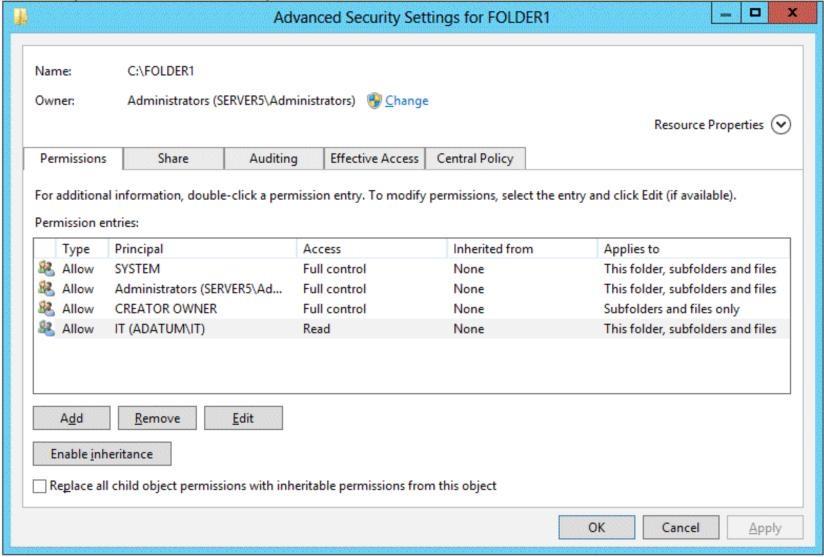Open the Auditing tab
Screen dimensions: 824x557
tap(273, 159)
